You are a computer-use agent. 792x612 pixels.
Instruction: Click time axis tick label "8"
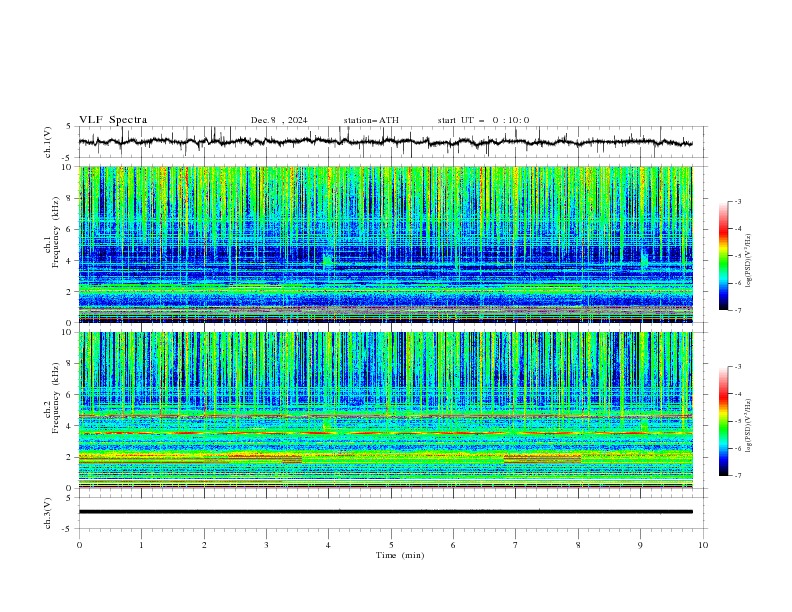[x=578, y=545]
